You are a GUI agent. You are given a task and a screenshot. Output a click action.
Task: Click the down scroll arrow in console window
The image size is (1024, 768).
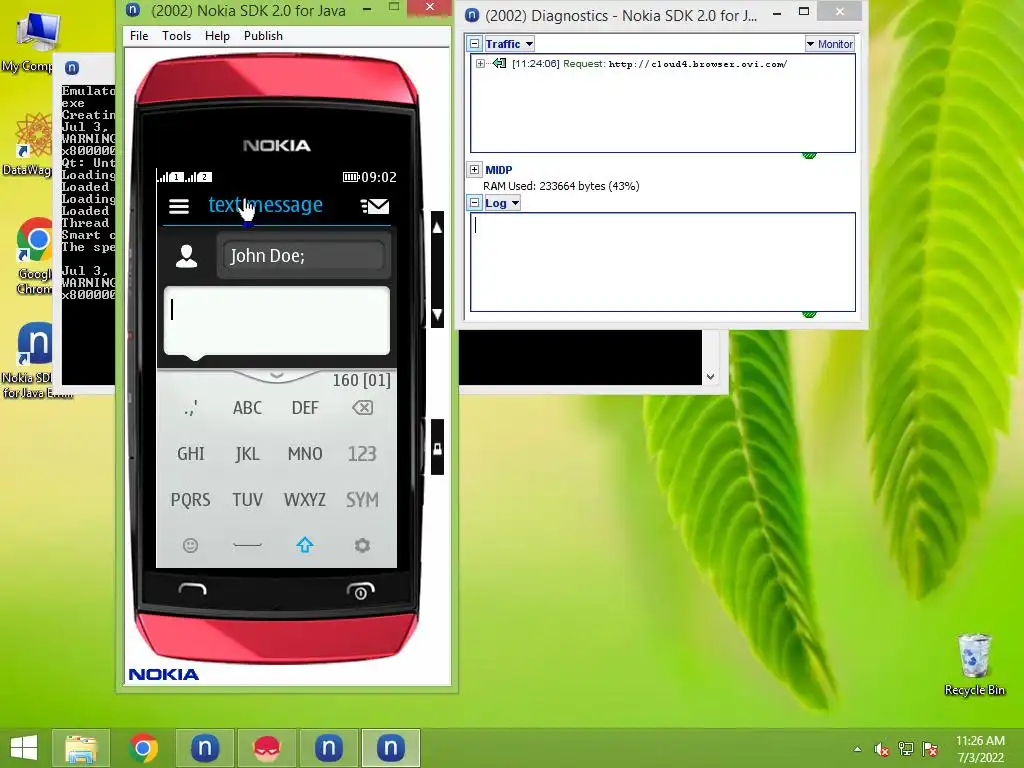click(711, 377)
